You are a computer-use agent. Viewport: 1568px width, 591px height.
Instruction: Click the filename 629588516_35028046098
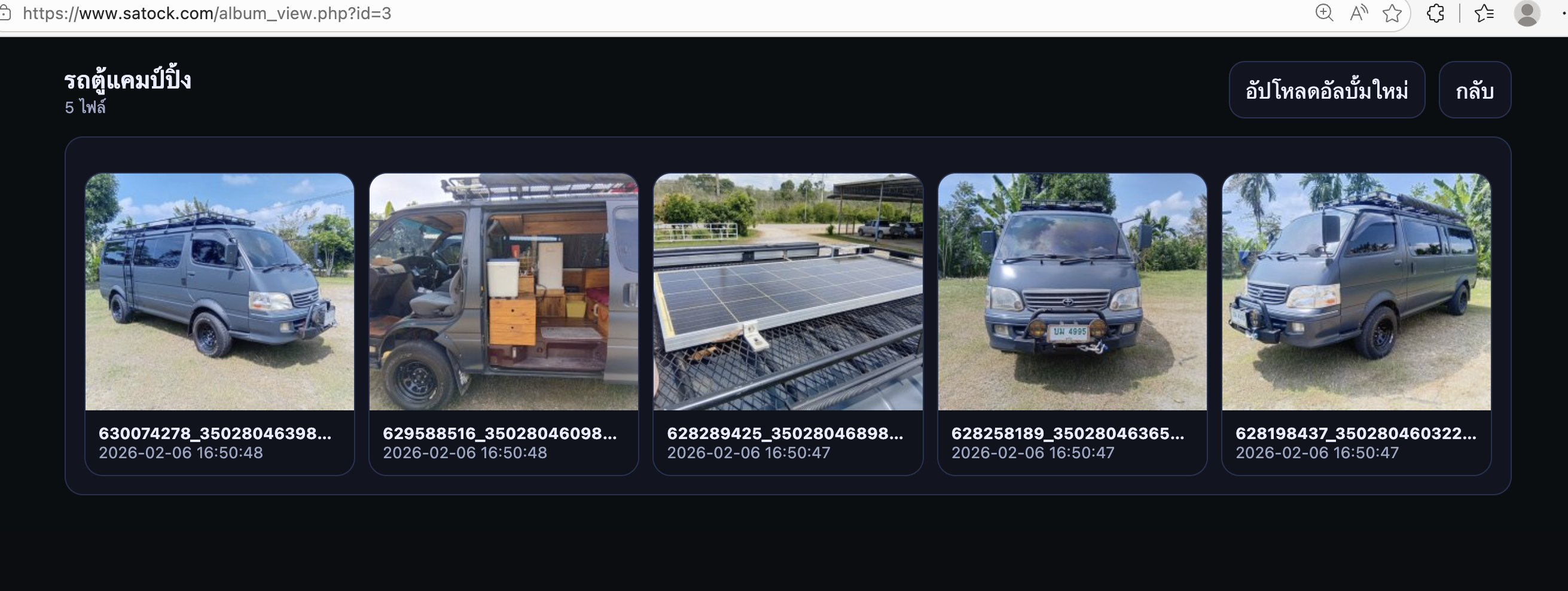click(500, 433)
